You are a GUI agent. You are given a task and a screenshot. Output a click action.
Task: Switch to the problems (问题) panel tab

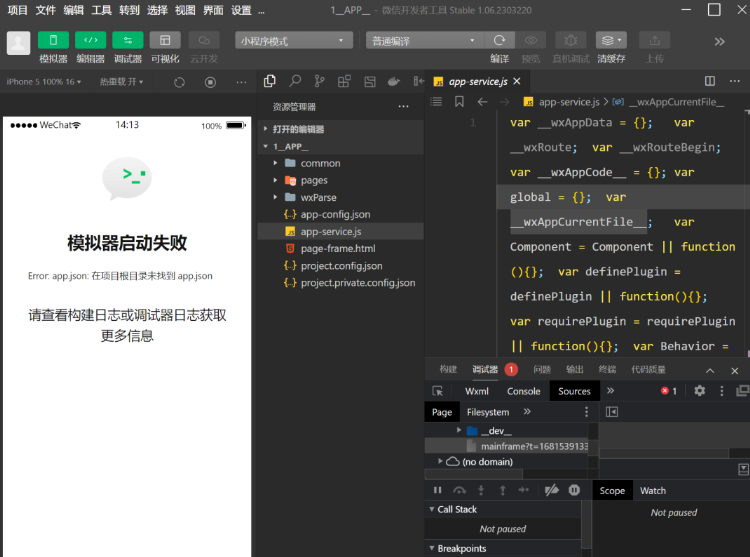click(x=542, y=369)
